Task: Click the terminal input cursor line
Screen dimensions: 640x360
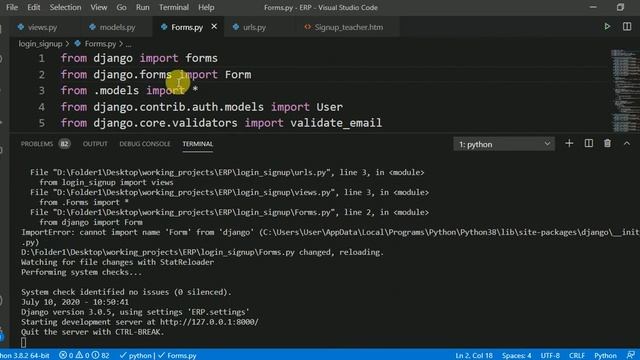Action: pyautogui.click(x=24, y=342)
